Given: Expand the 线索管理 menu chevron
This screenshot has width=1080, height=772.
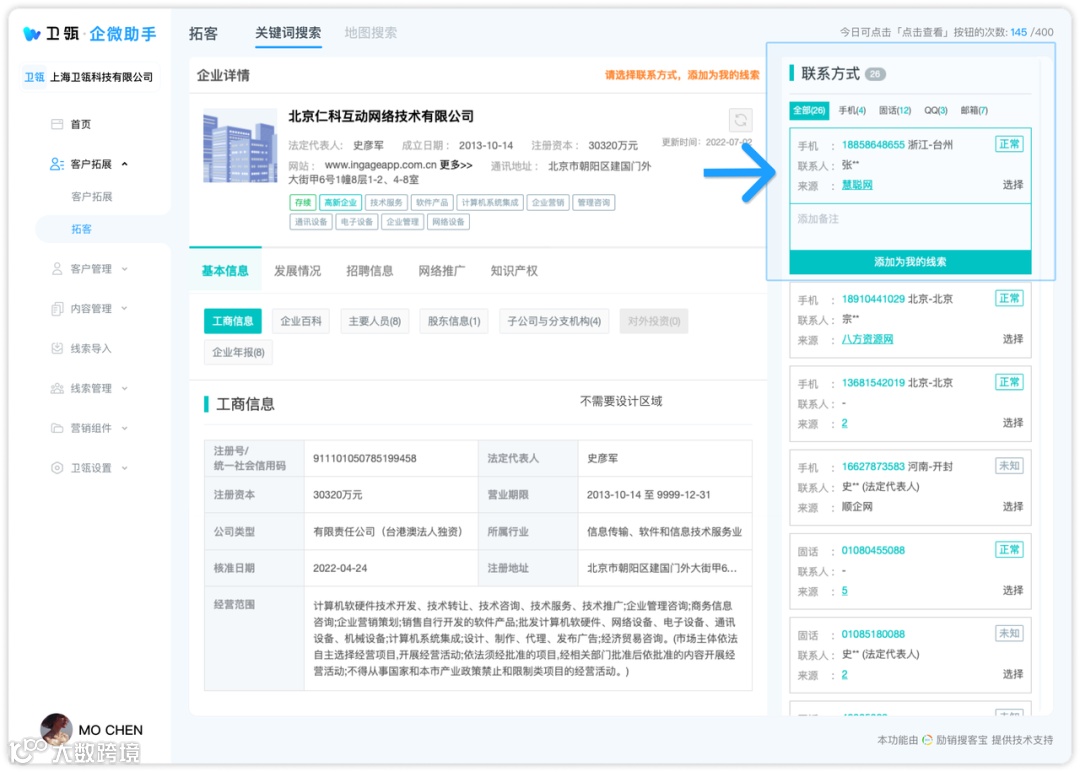Looking at the screenshot, I should [x=125, y=388].
